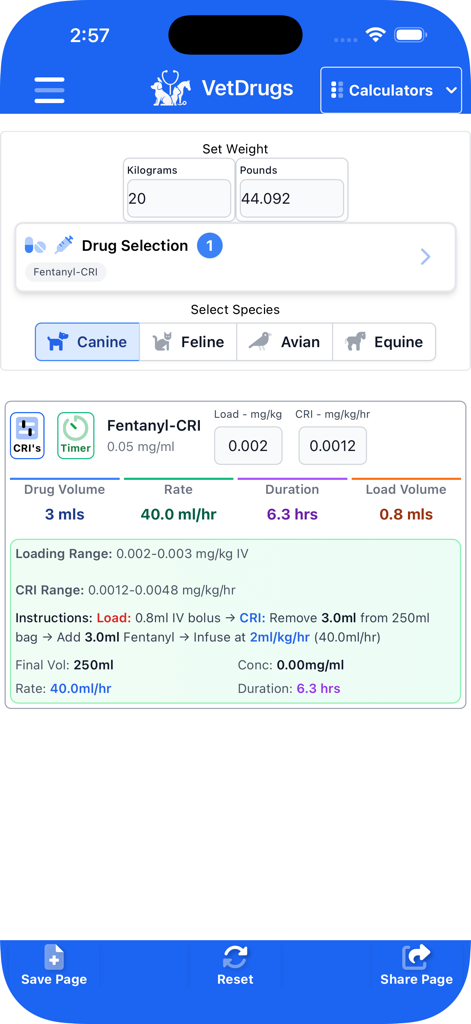471x1024 pixels.
Task: Select Equine species
Action: coord(384,342)
